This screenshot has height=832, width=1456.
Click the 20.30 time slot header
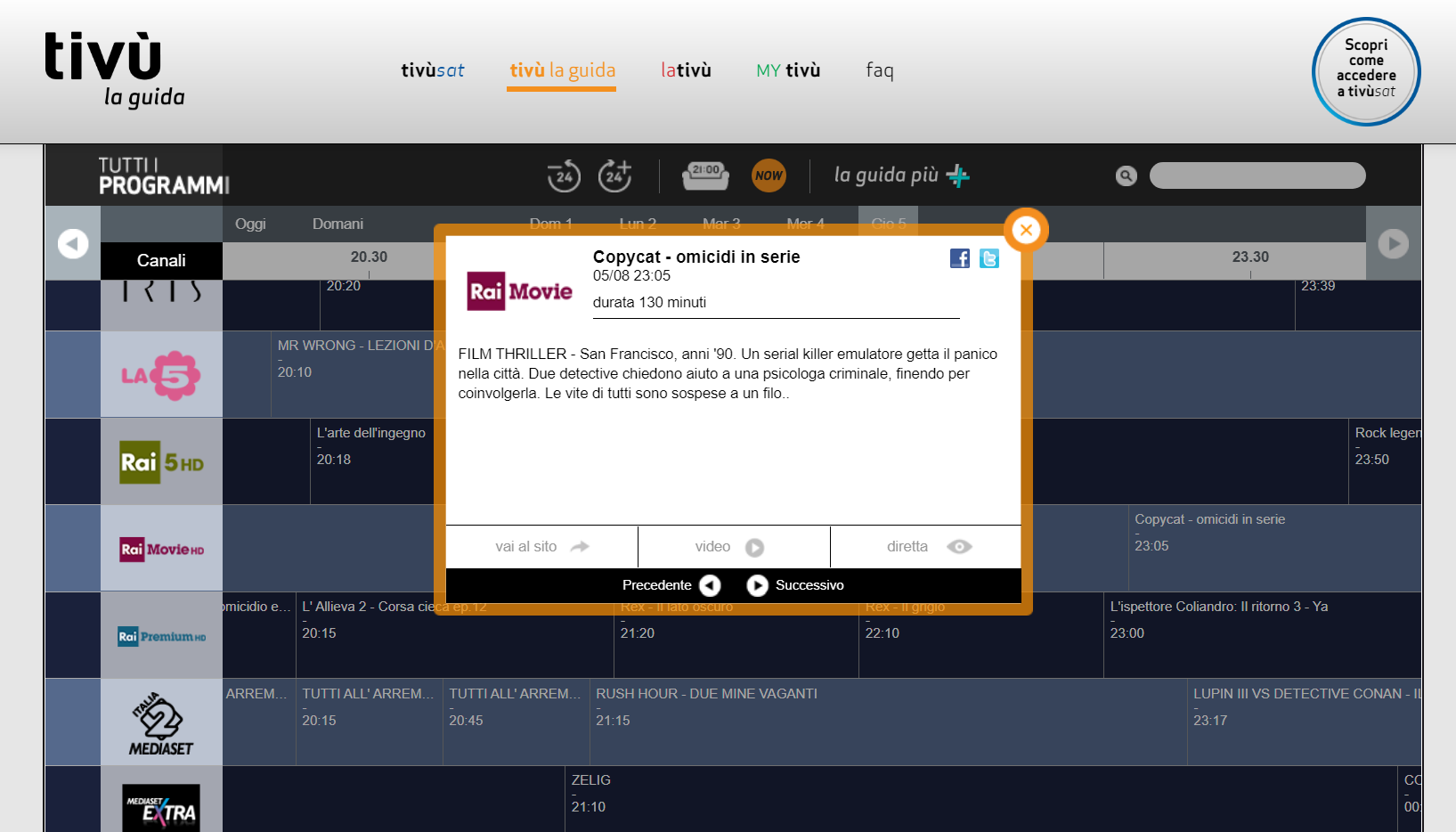(369, 257)
